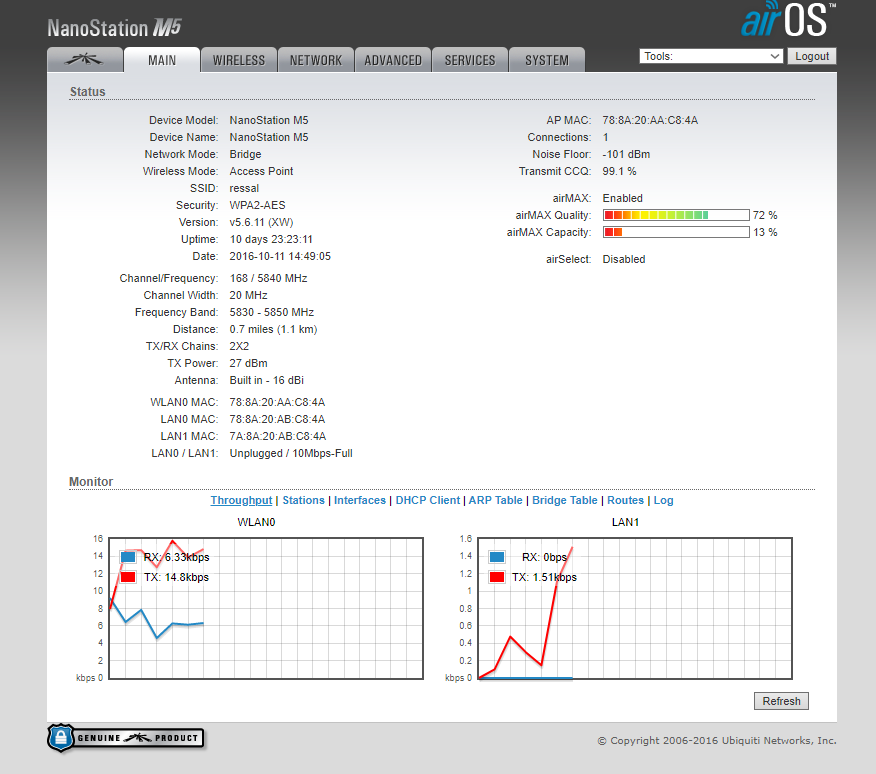Click the Noise Floor value -101 dBm
876x774 pixels.
click(x=626, y=154)
